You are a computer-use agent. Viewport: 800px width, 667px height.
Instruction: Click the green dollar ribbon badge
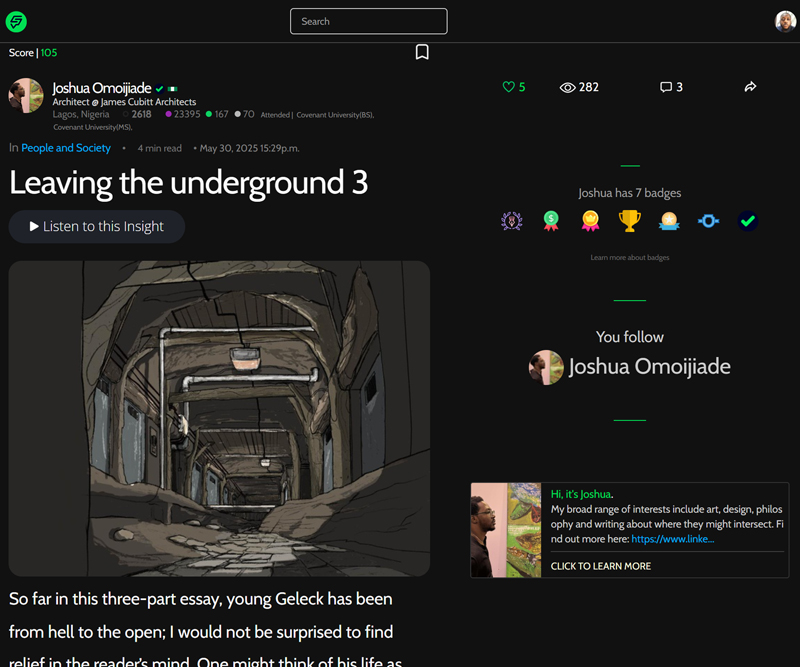click(x=550, y=221)
